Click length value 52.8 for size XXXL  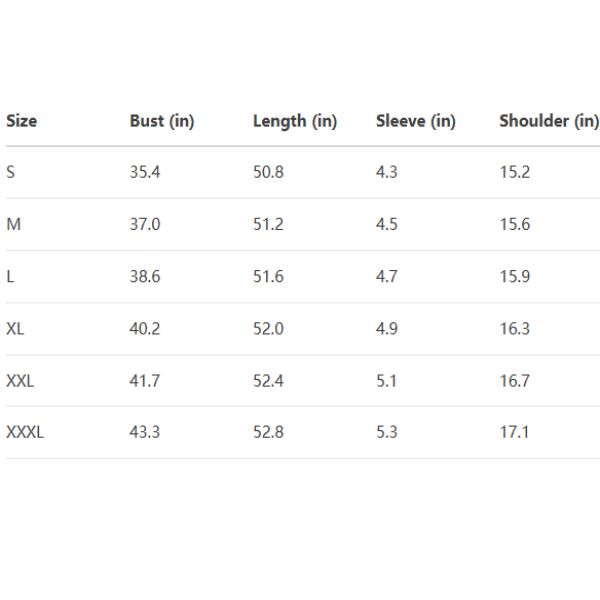(x=268, y=432)
